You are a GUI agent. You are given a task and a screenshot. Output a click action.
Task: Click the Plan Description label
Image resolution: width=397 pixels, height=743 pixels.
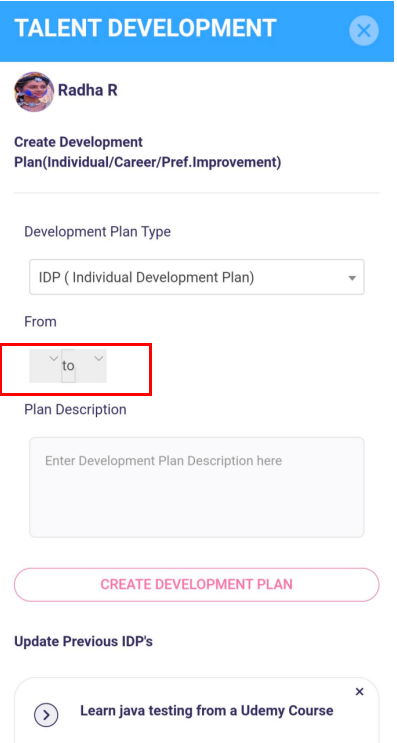(75, 409)
